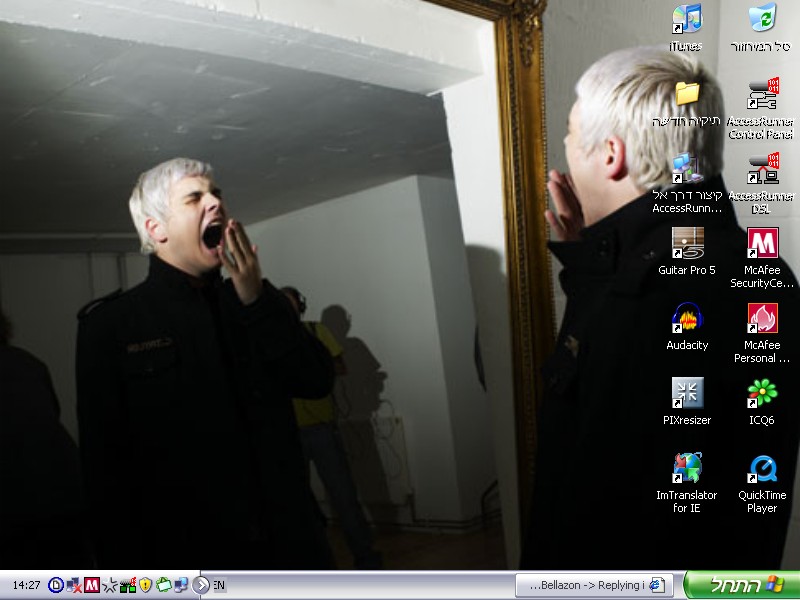
Task: Click the taskbar clock showing 14:27
Action: pyautogui.click(x=27, y=585)
